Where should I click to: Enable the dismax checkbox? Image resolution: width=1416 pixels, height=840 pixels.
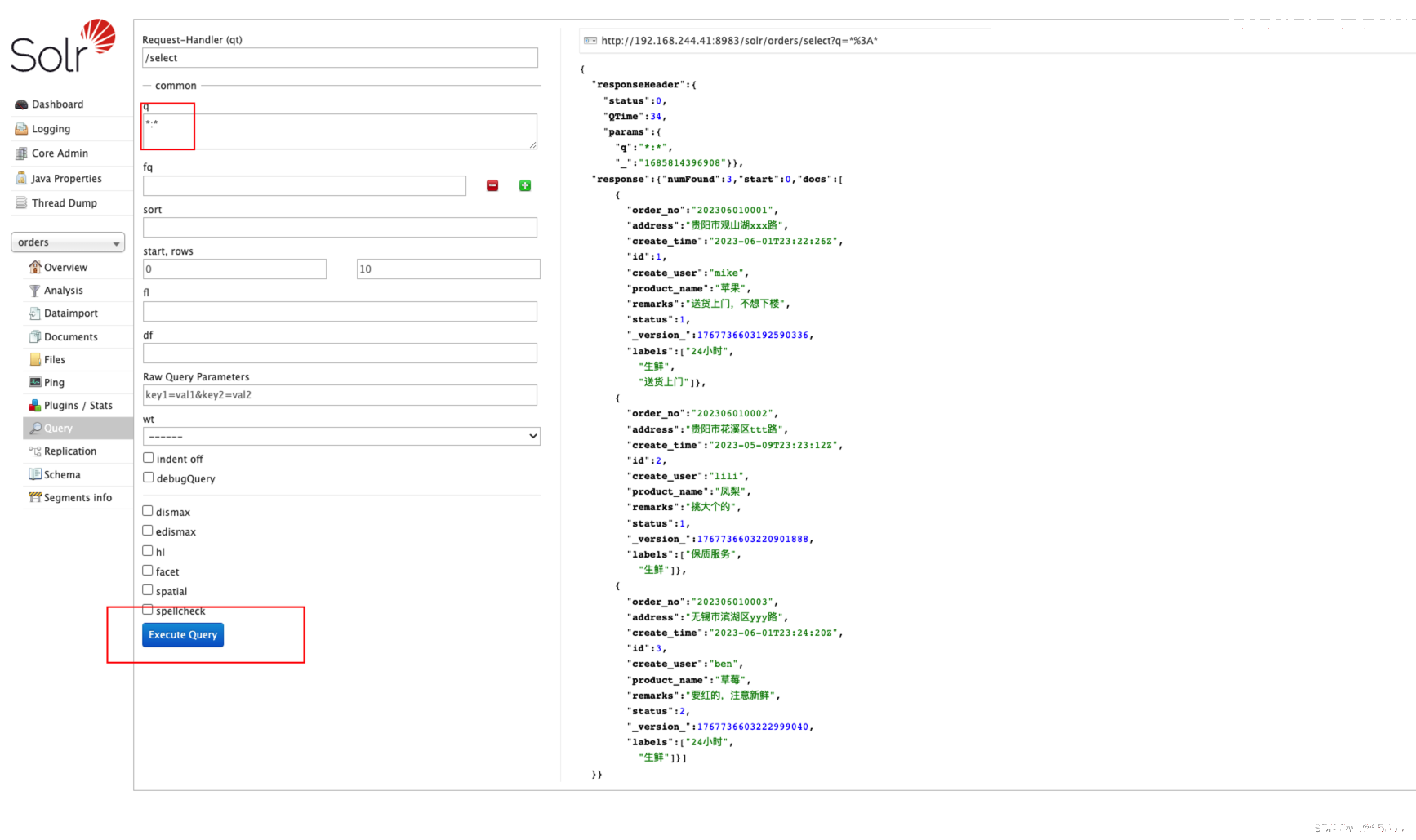148,511
